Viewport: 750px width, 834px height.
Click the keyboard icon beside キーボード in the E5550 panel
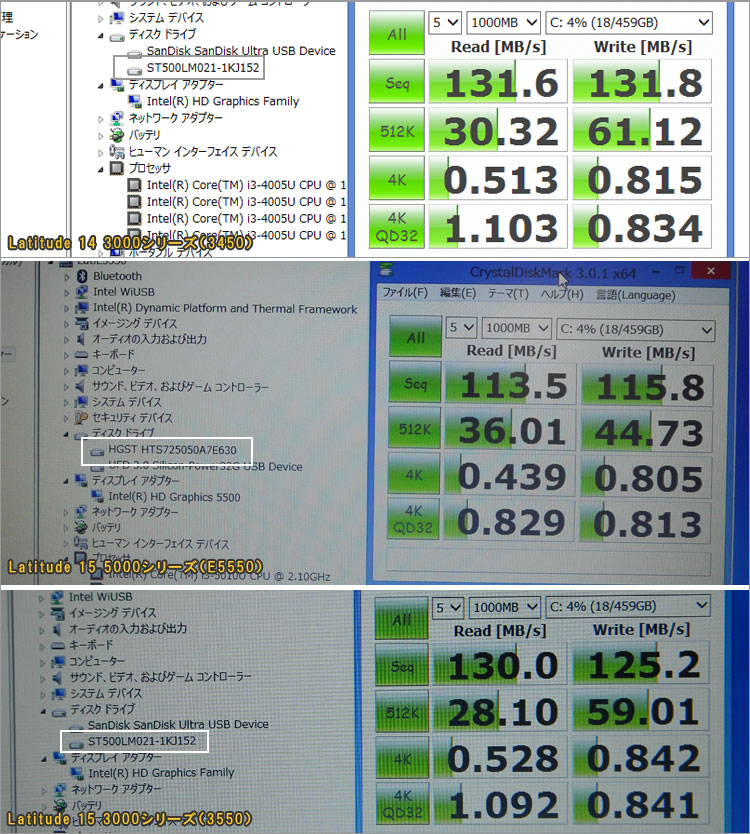click(x=81, y=355)
